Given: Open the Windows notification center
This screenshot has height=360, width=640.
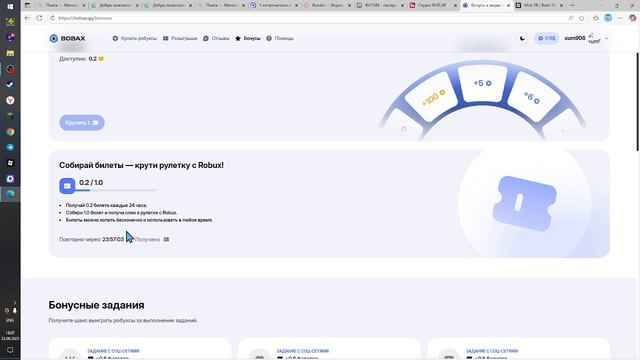Looking at the screenshot, I should [10, 350].
